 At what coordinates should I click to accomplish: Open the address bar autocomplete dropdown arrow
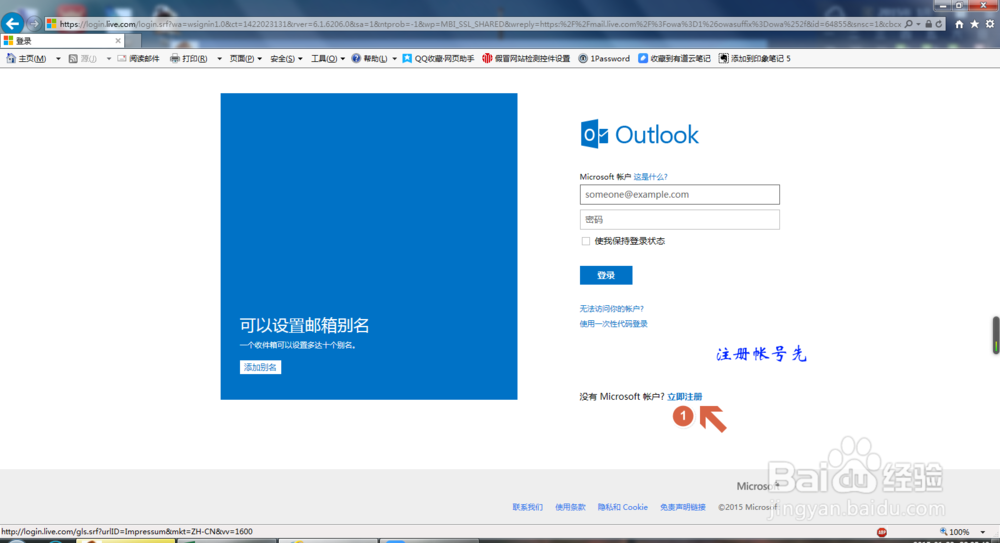click(x=918, y=24)
